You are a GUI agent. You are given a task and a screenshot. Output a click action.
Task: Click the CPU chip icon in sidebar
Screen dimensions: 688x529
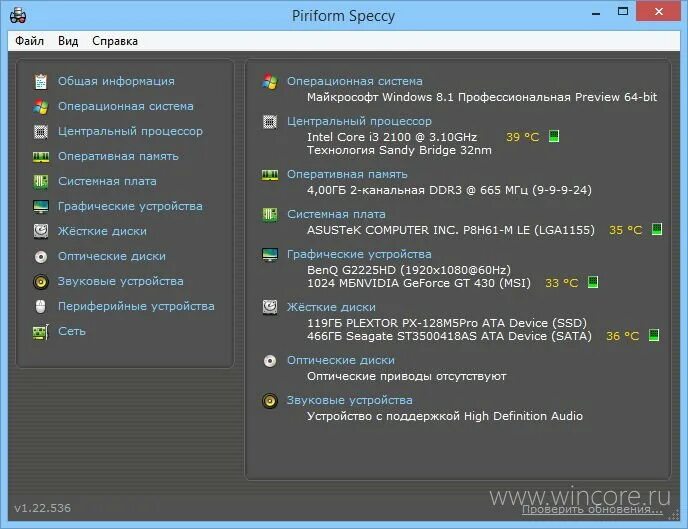click(41, 132)
